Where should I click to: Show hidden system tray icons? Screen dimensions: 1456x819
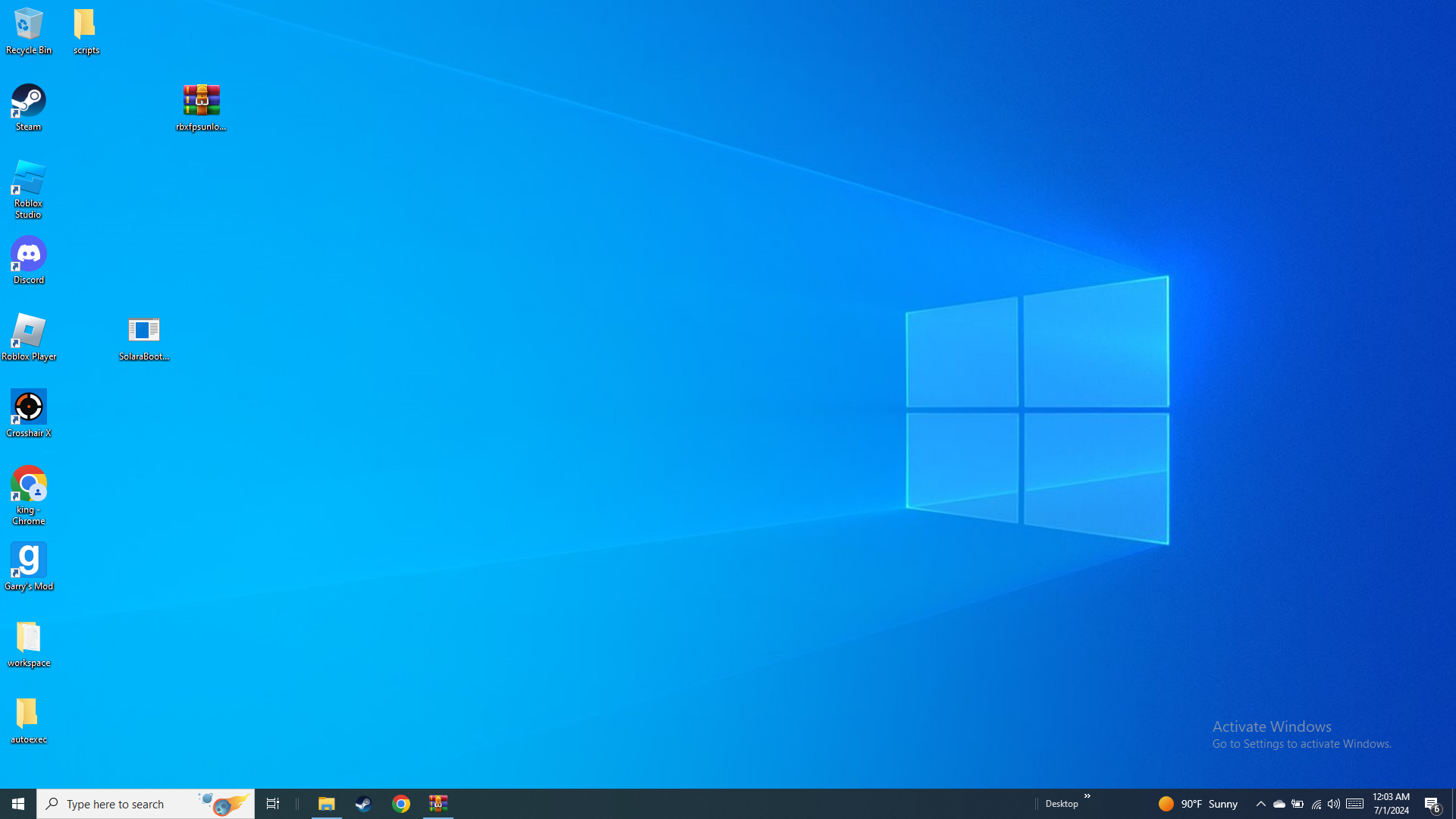(x=1260, y=804)
